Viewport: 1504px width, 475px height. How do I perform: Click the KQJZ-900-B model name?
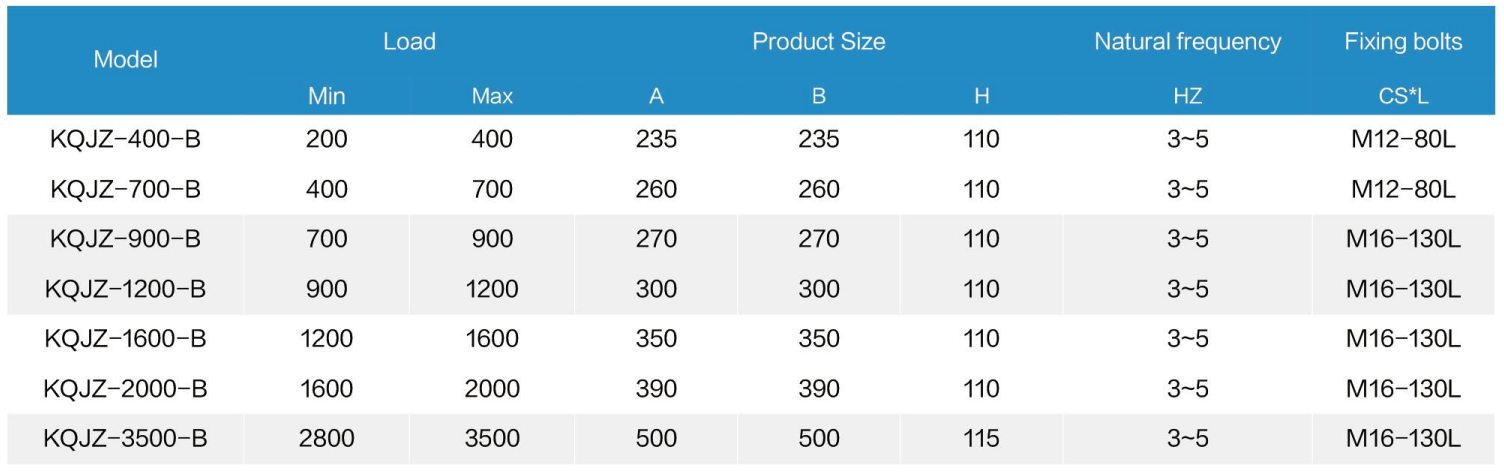(x=125, y=239)
